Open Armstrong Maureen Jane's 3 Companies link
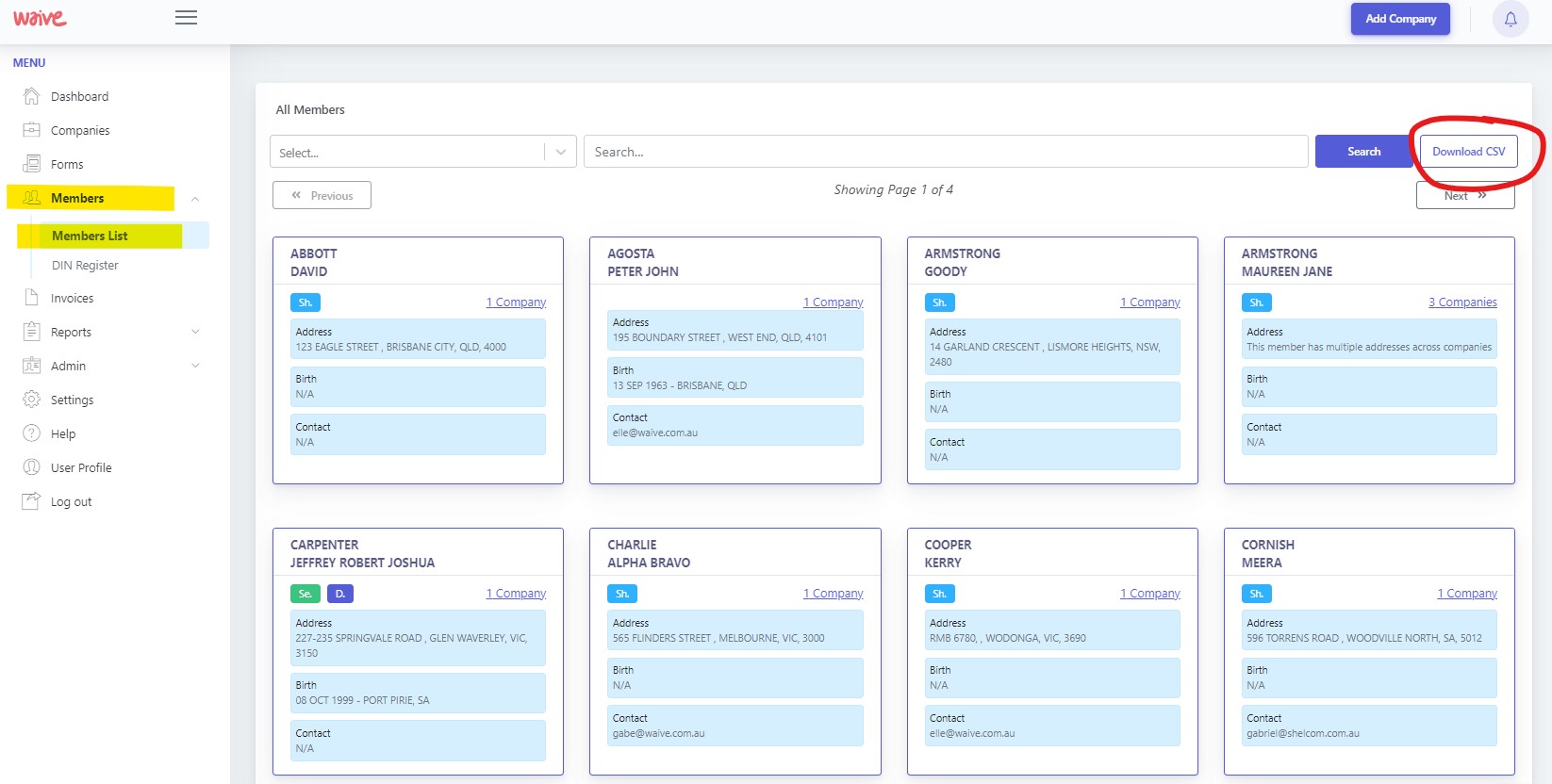Image resolution: width=1552 pixels, height=784 pixels. click(1462, 302)
